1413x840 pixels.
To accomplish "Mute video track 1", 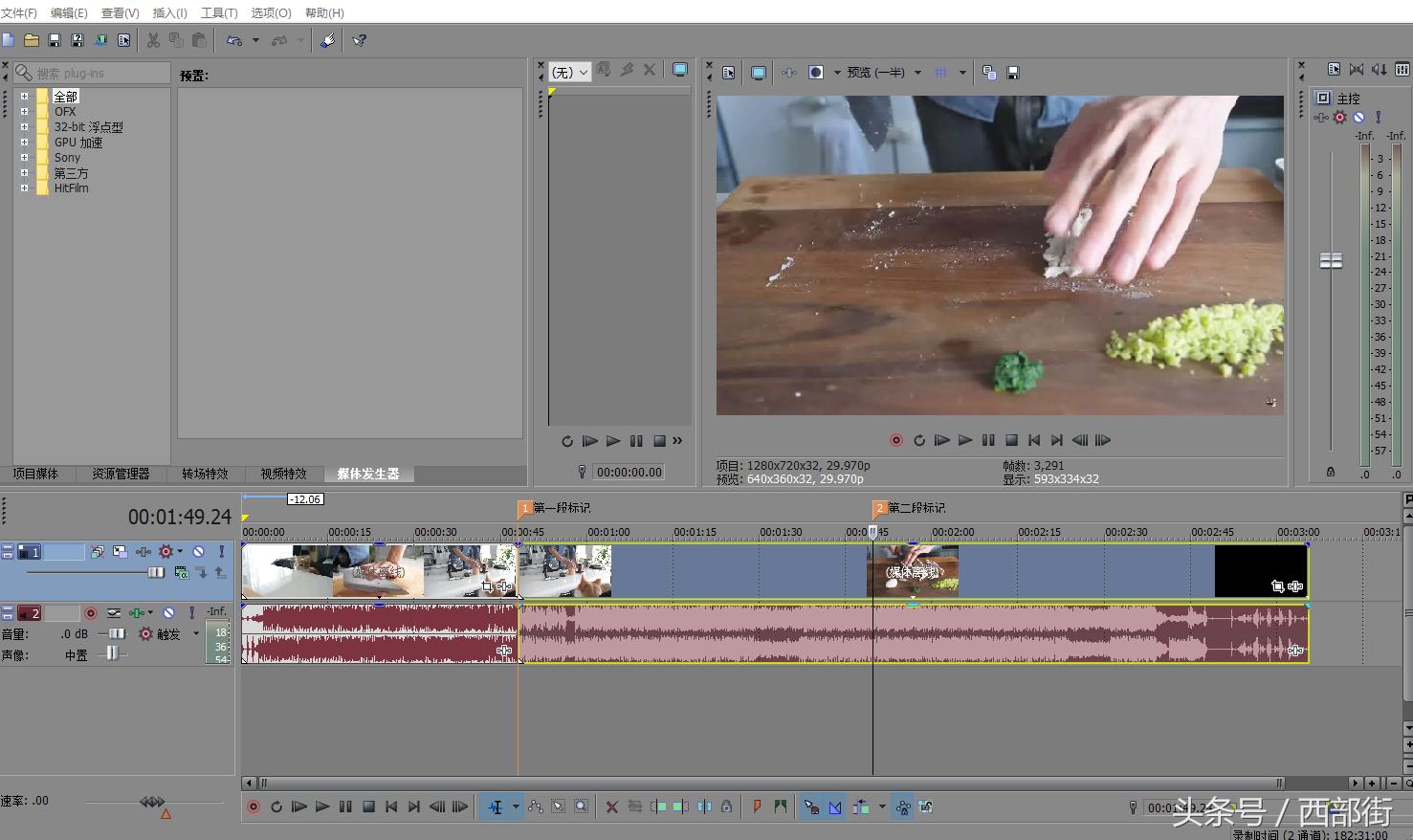I will coord(198,552).
